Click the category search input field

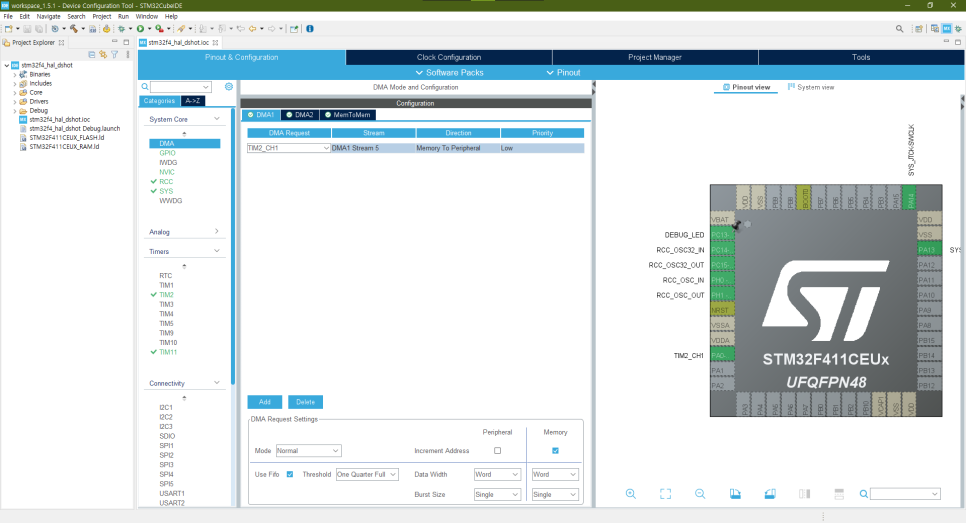point(181,87)
